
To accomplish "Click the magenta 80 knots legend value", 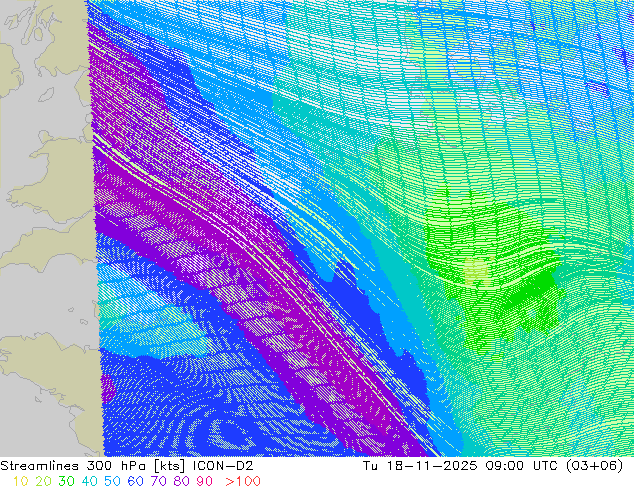I will pyautogui.click(x=182, y=481).
